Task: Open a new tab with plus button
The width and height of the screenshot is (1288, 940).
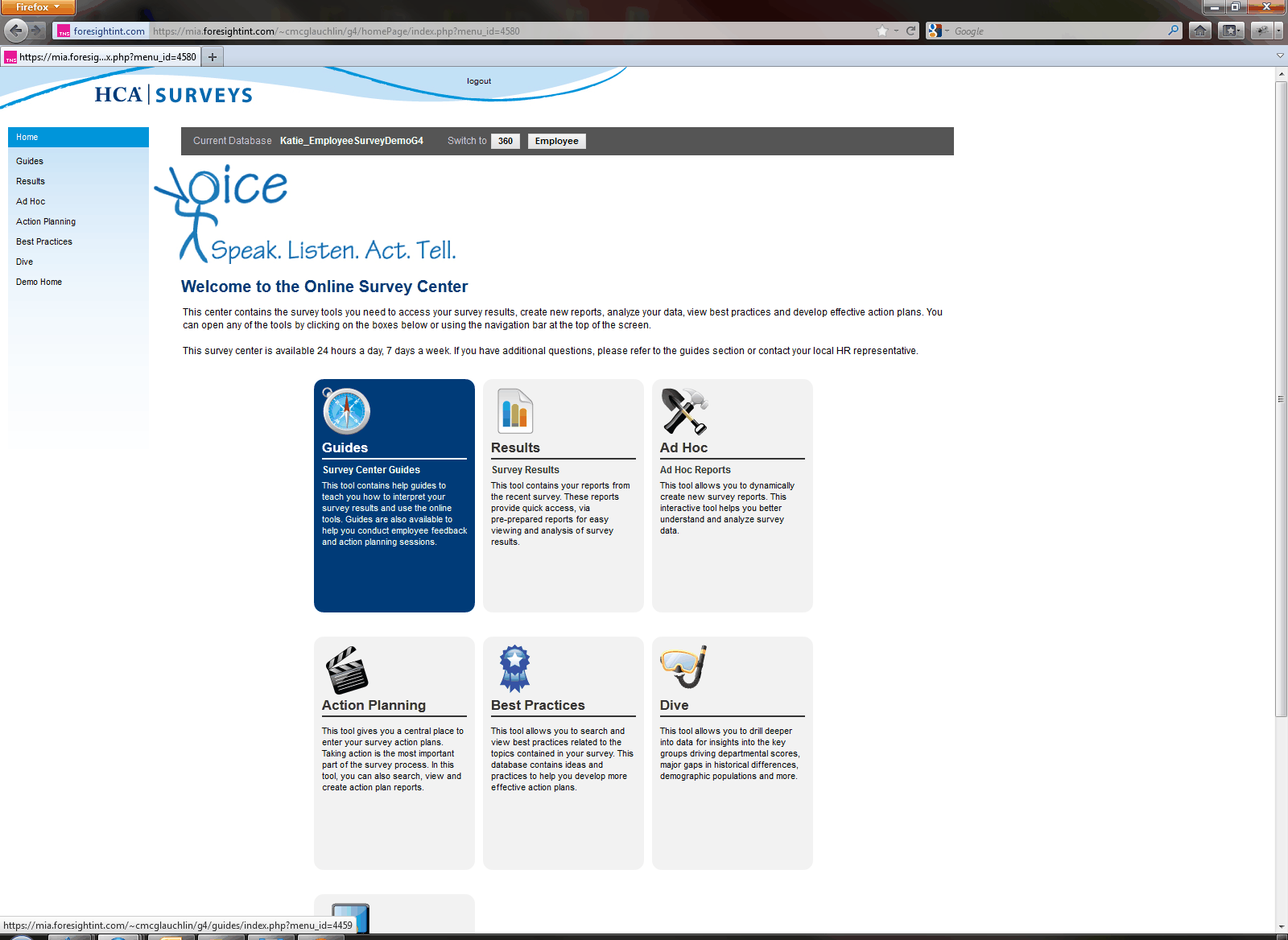Action: [x=213, y=57]
